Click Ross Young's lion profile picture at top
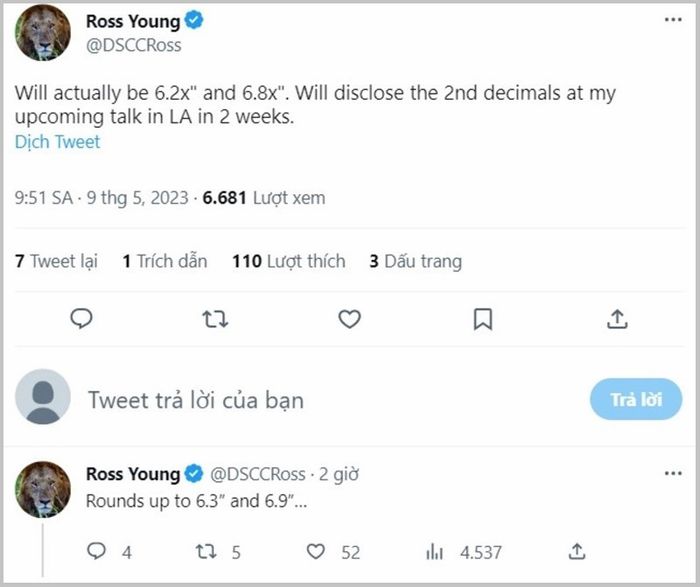This screenshot has width=700, height=587. pyautogui.click(x=43, y=33)
